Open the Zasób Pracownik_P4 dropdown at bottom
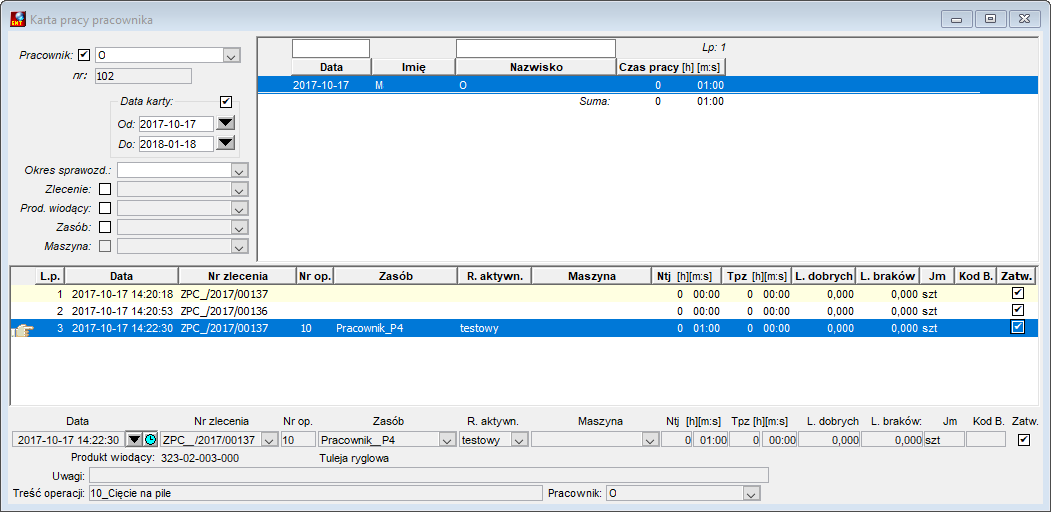The image size is (1051, 512). (x=447, y=440)
